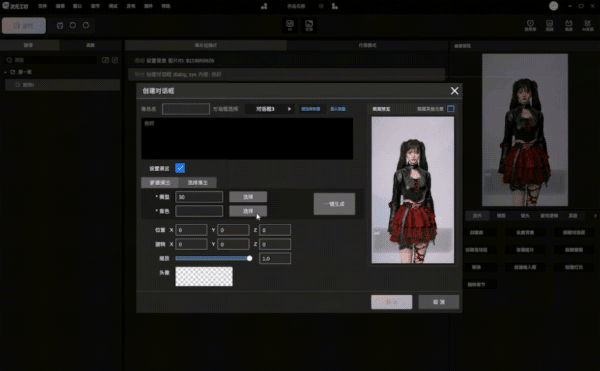
Task: Click the one-click generate button
Action: [x=334, y=204]
